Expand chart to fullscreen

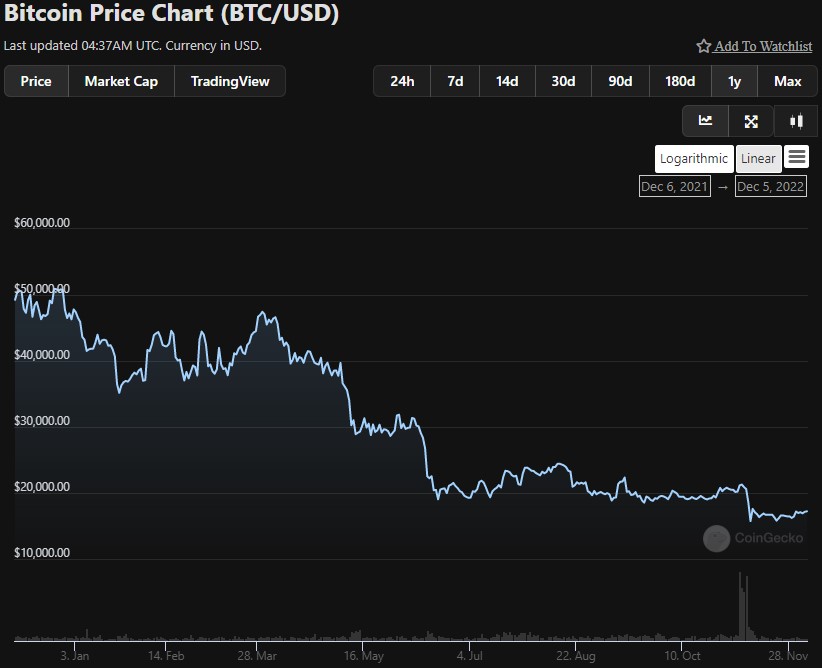(751, 121)
